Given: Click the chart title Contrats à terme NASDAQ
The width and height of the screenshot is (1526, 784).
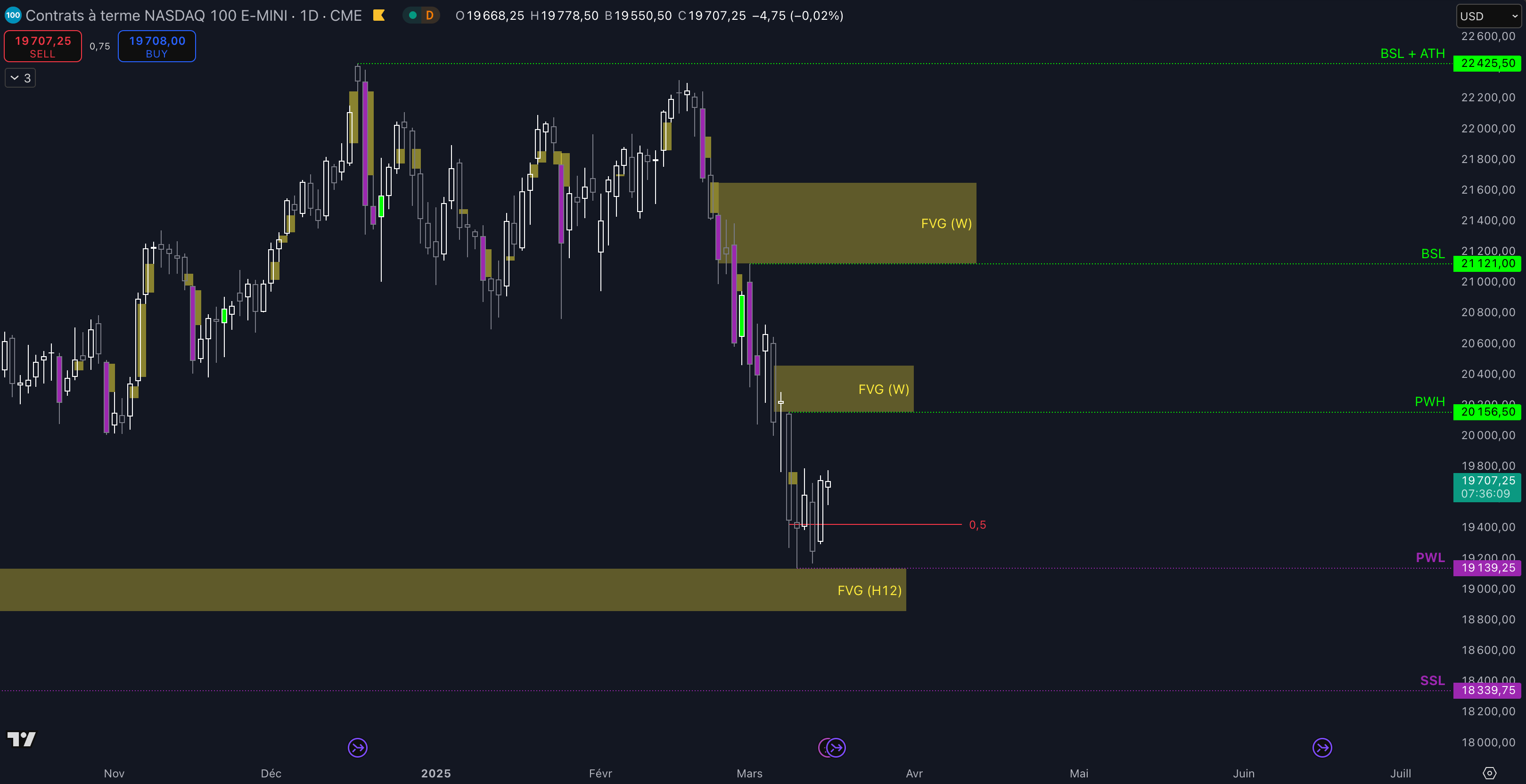Looking at the screenshot, I should tap(193, 16).
